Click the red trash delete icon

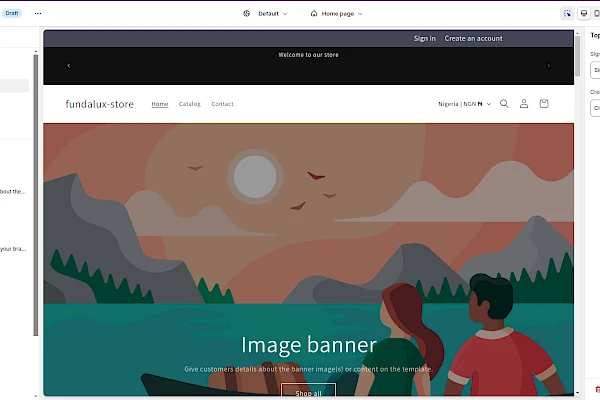pyautogui.click(x=597, y=388)
